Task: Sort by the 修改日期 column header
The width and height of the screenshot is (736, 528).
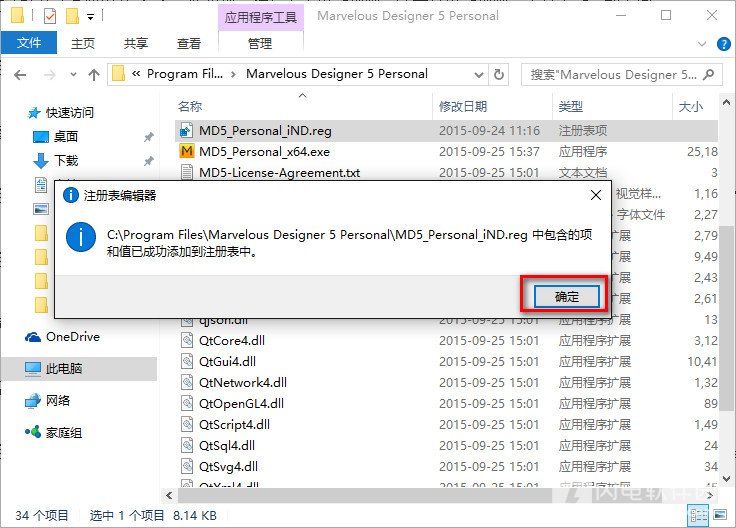Action: click(462, 107)
